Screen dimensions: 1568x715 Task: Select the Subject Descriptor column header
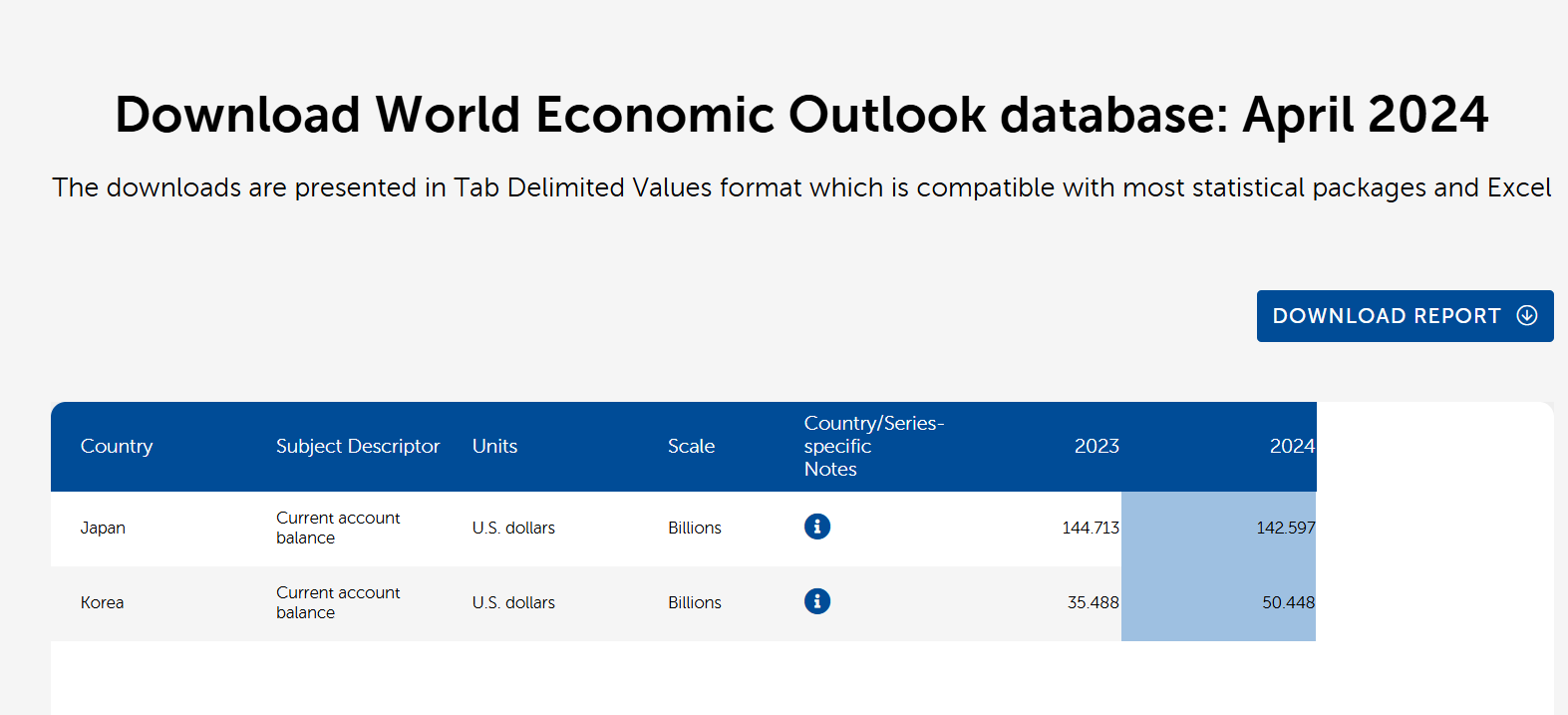click(357, 447)
